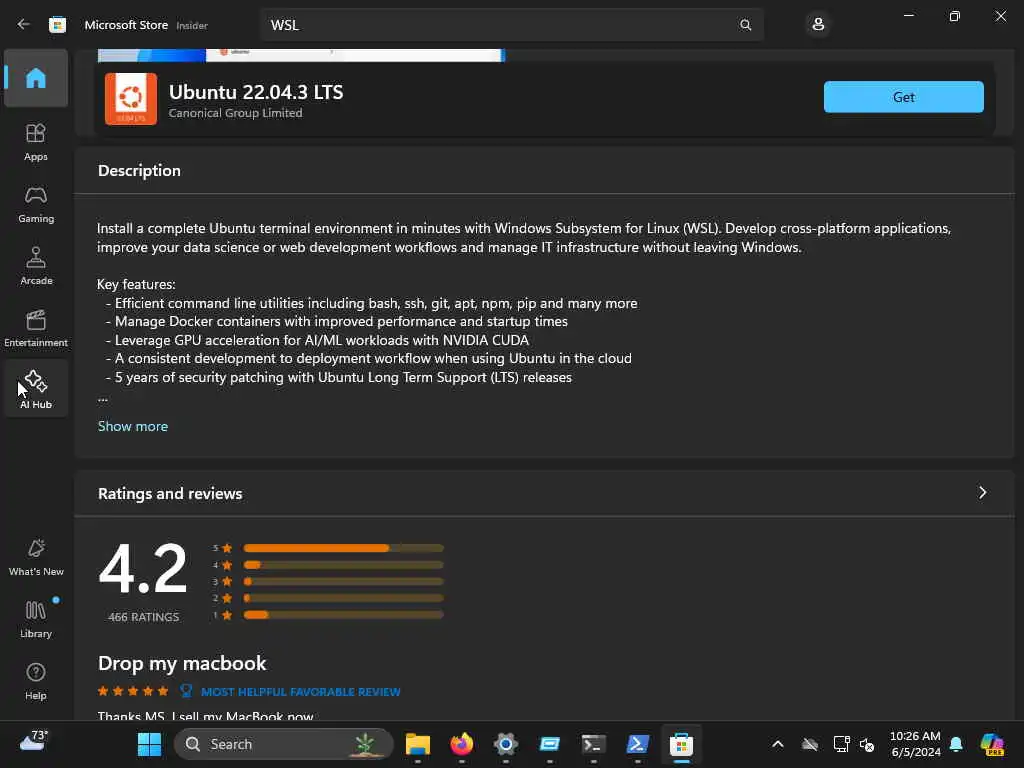
Task: Click the 4.2 average rating number
Action: coord(143,569)
